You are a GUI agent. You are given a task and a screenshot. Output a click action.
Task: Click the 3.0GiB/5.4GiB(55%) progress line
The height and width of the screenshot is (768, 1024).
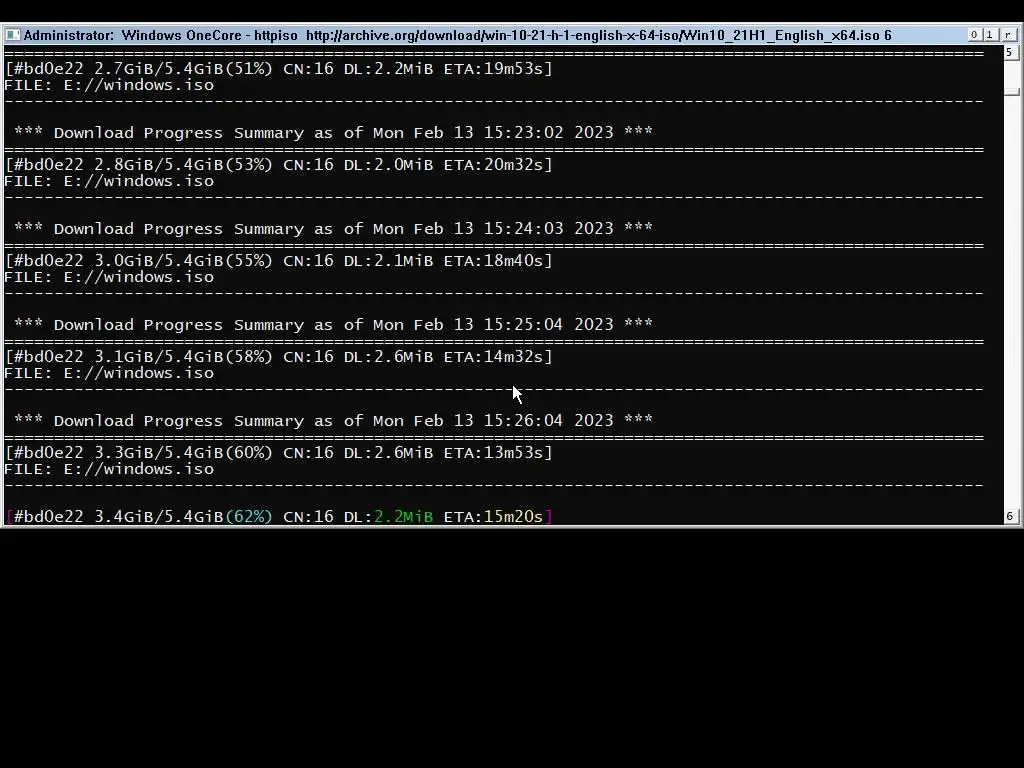[279, 261]
